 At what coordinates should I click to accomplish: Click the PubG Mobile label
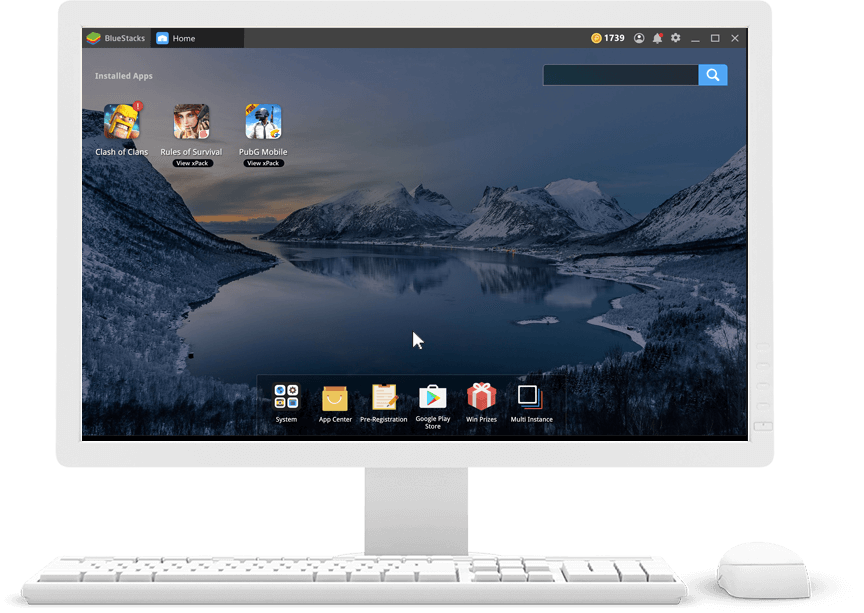click(x=263, y=152)
